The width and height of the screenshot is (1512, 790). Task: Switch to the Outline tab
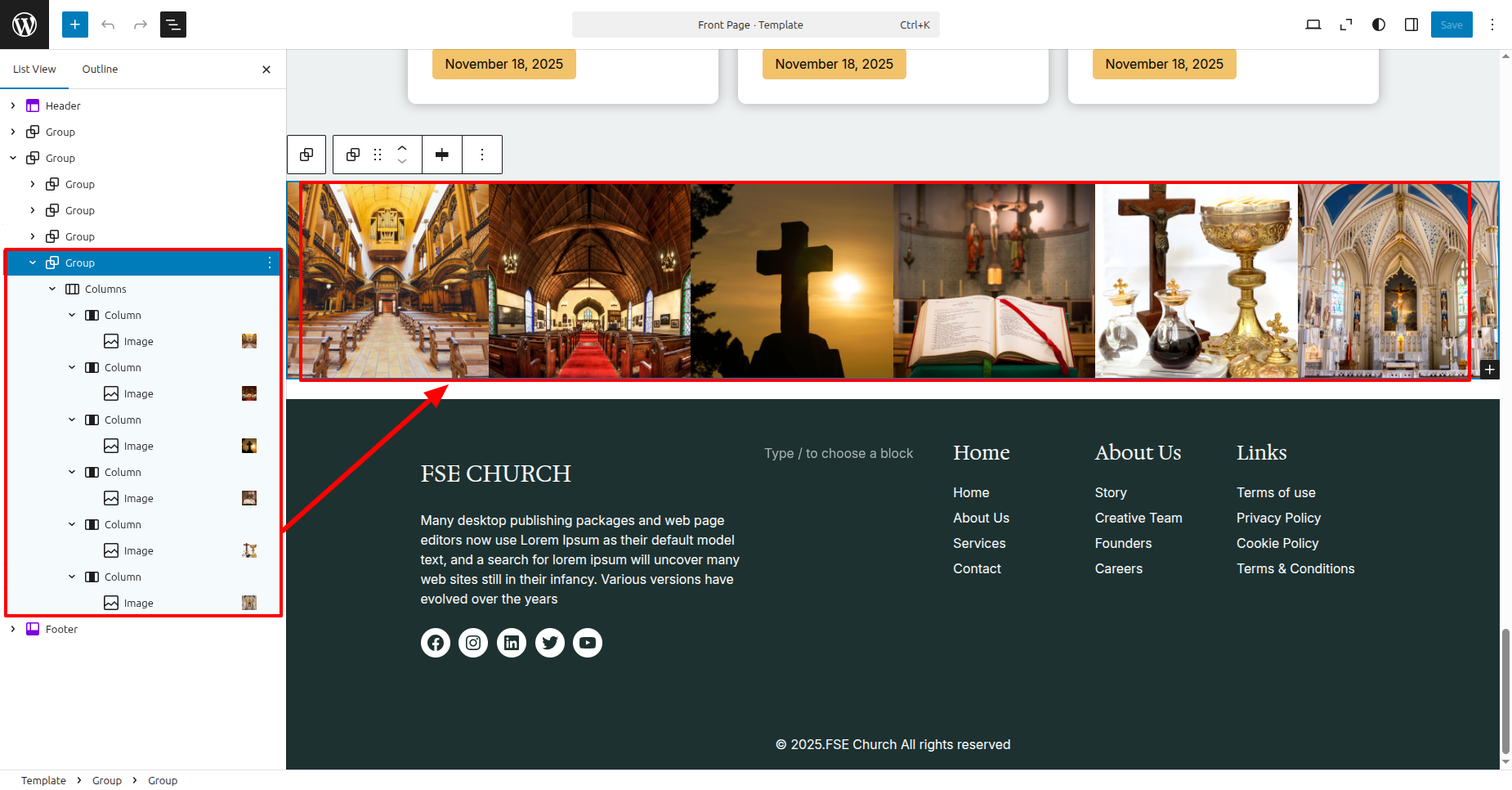[100, 70]
